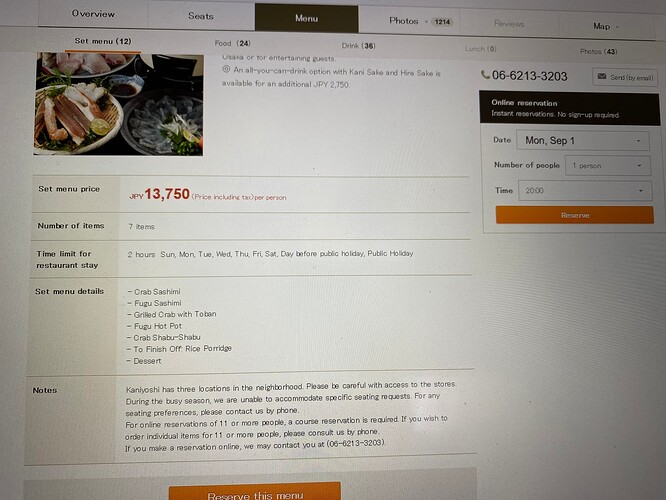This screenshot has height=500, width=666.
Task: Select the Menu tab
Action: click(x=307, y=18)
